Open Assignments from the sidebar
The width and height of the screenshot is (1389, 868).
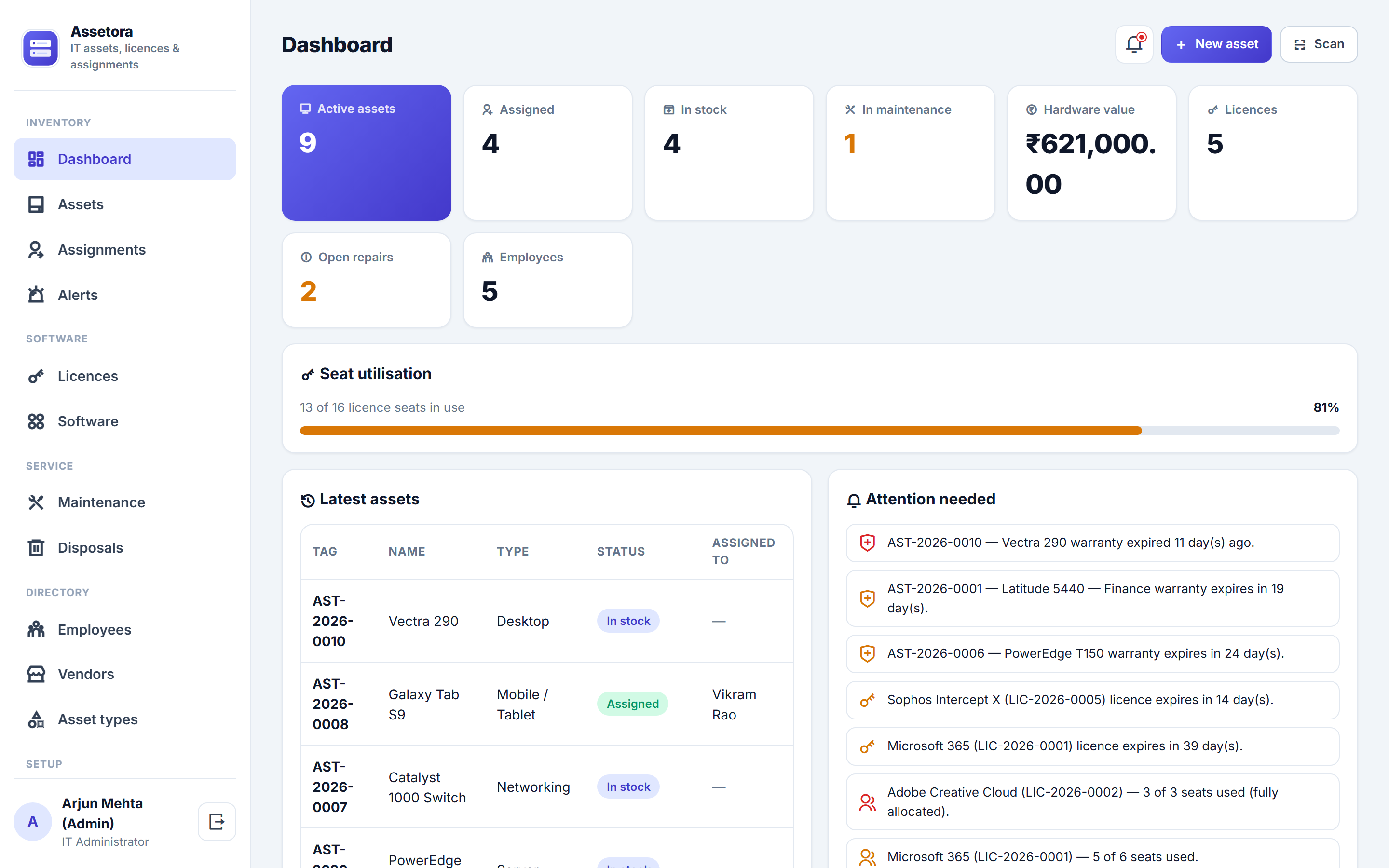click(x=124, y=250)
